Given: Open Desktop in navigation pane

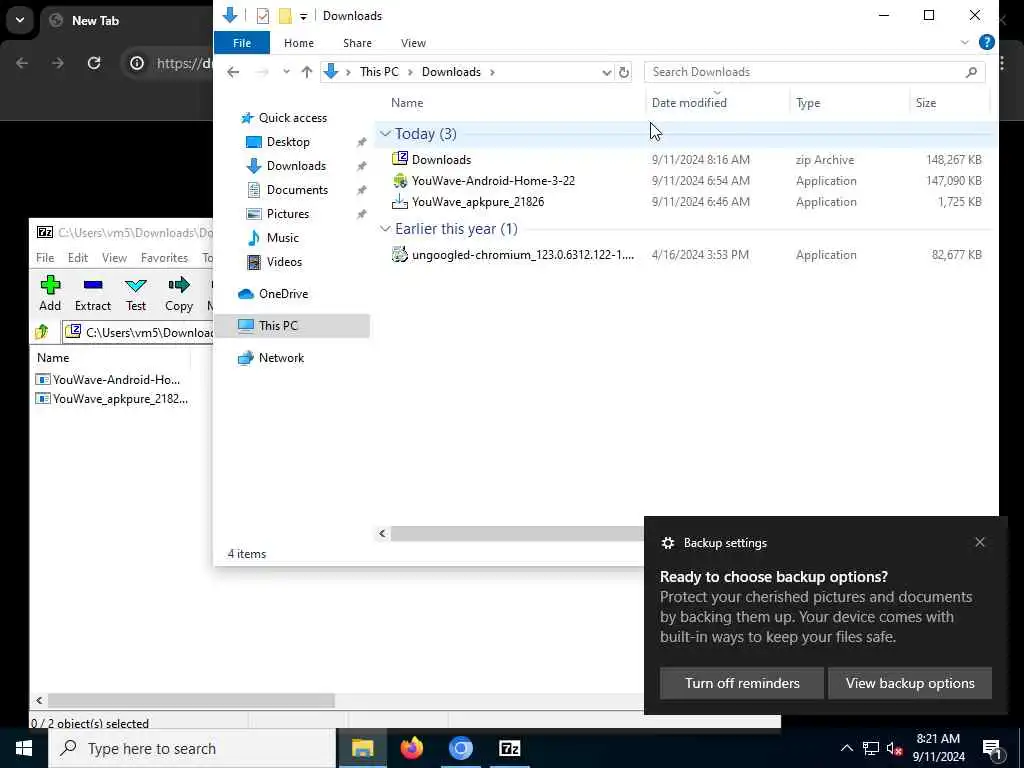Looking at the screenshot, I should click(287, 142).
